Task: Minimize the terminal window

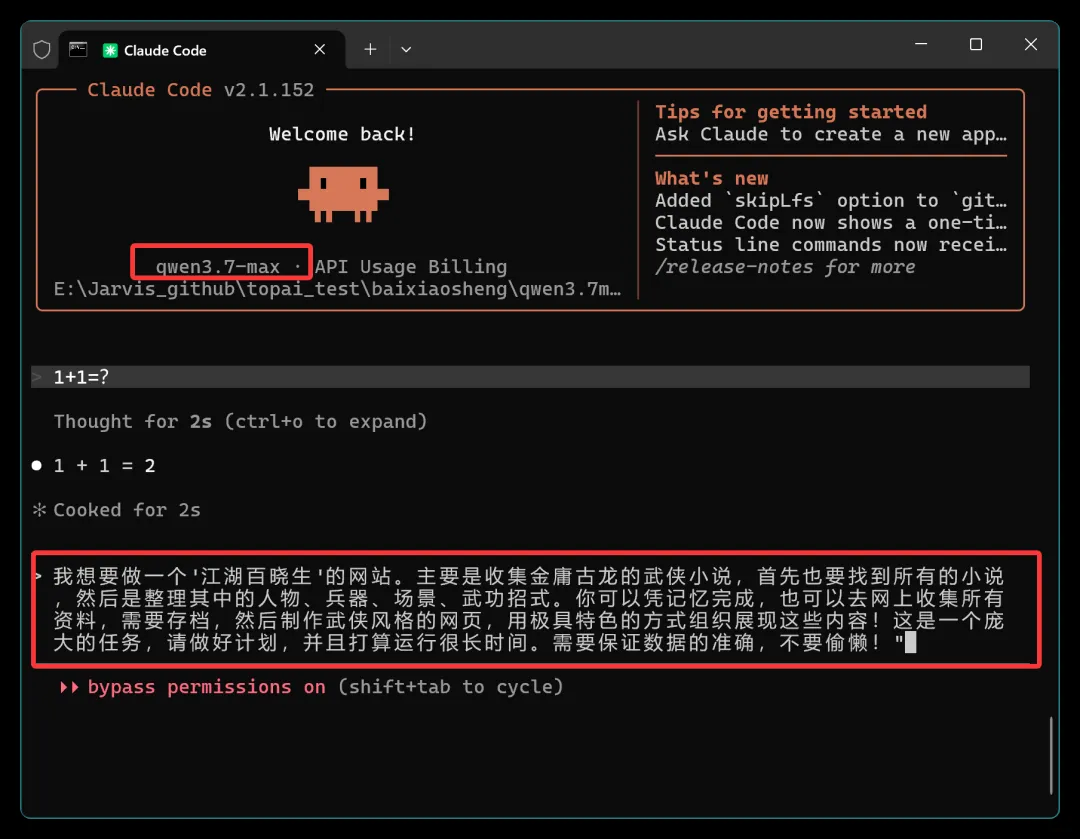Action: coord(921,44)
